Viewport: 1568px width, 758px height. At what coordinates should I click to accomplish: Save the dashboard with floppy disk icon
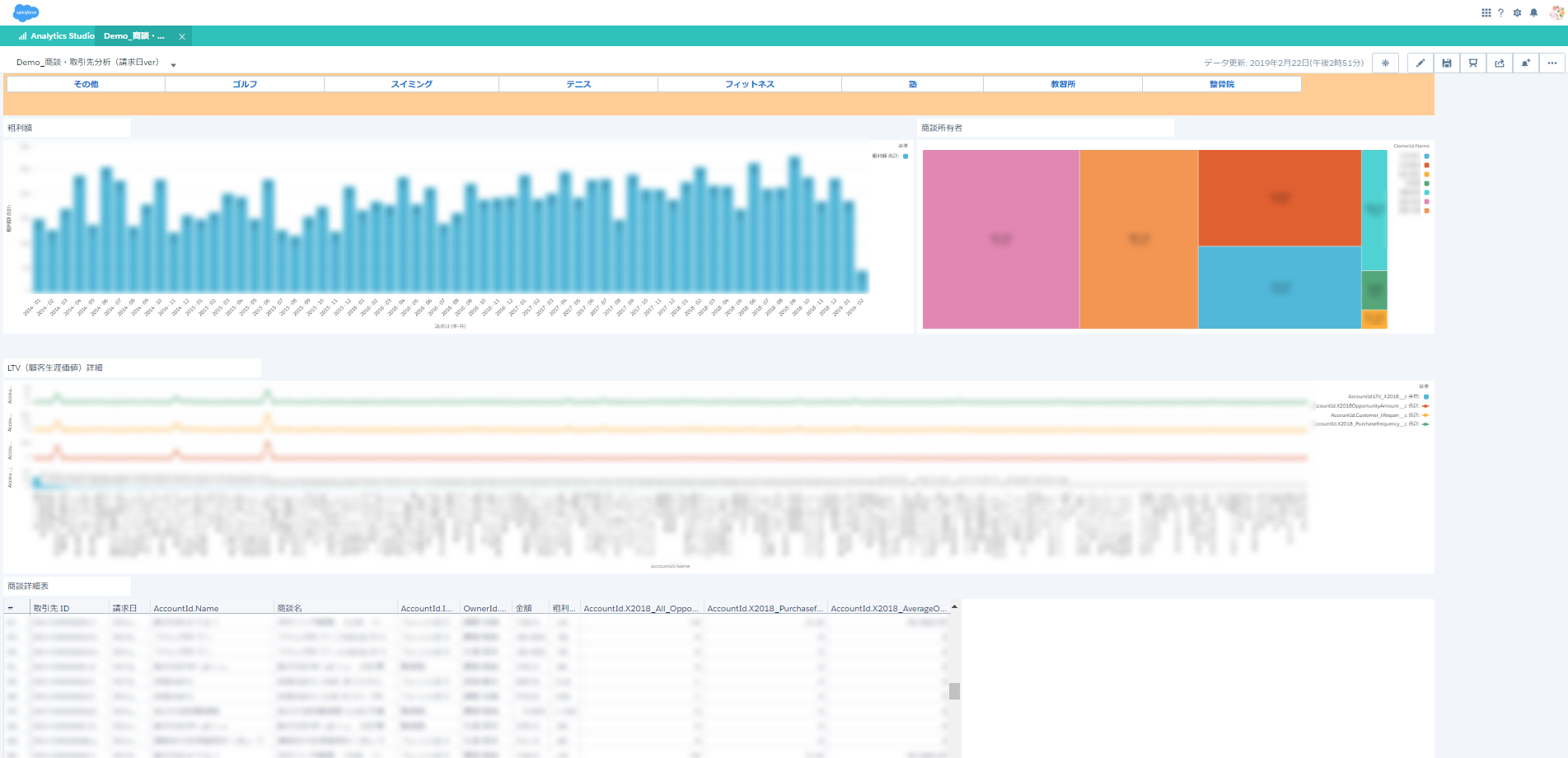click(1446, 63)
